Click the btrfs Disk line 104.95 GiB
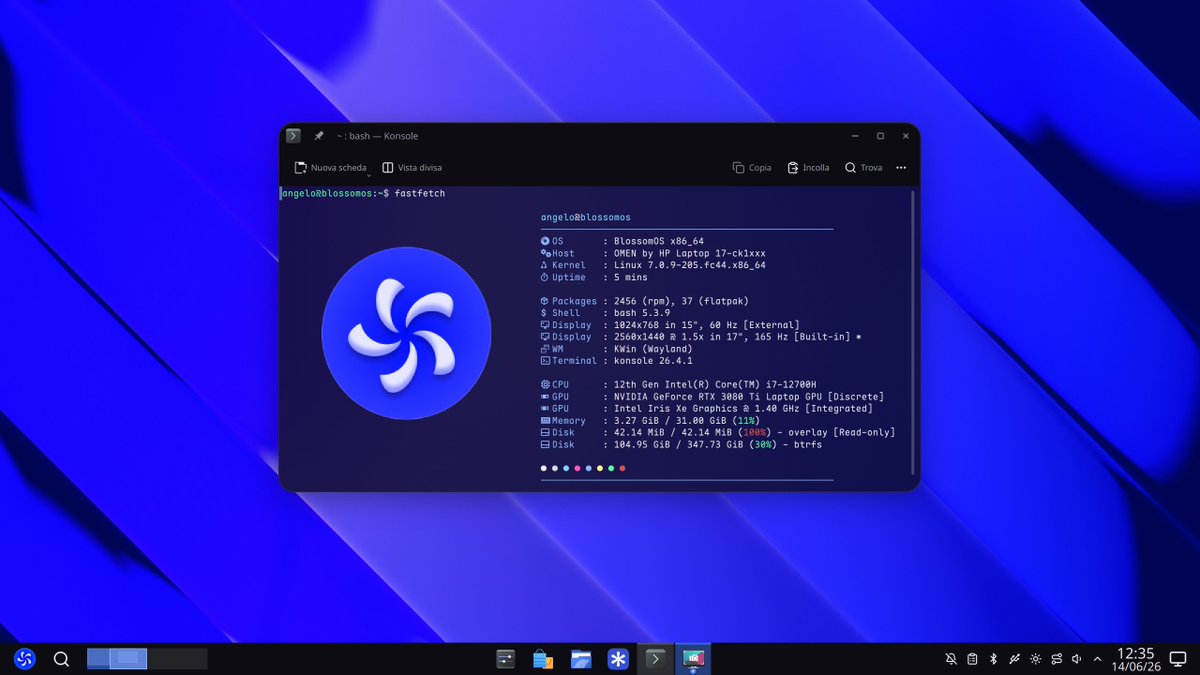 [681, 445]
